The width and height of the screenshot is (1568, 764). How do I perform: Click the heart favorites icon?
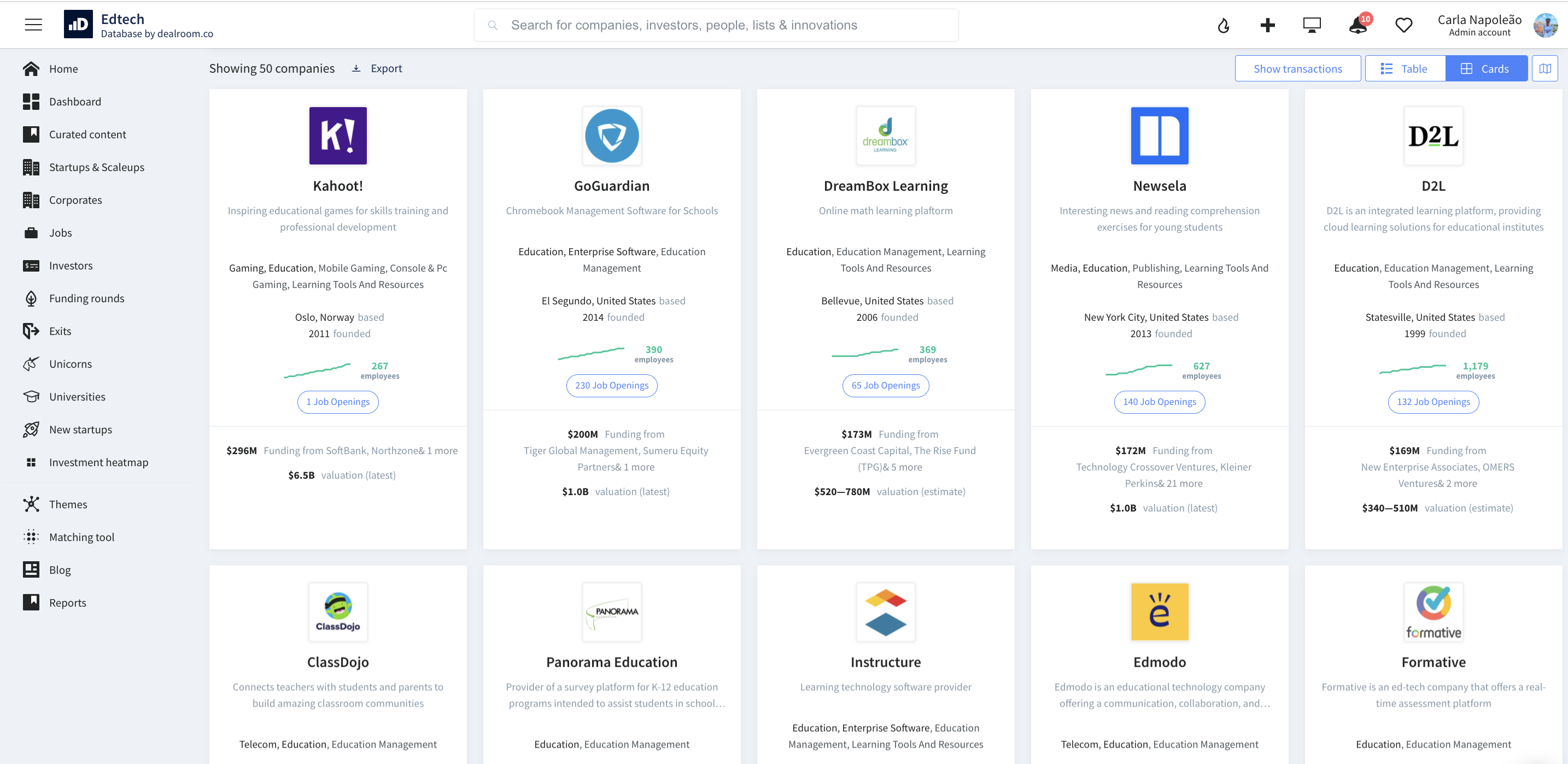click(x=1403, y=26)
